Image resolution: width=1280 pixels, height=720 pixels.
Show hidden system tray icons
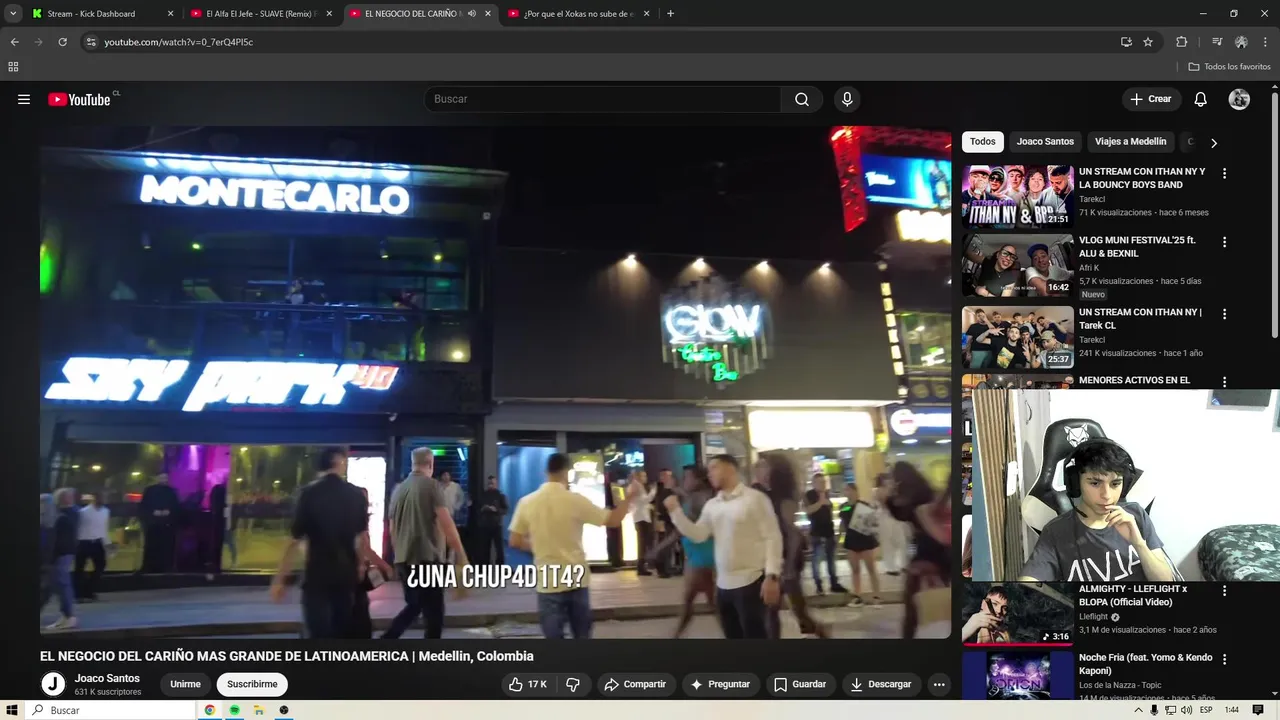pyautogui.click(x=1138, y=710)
